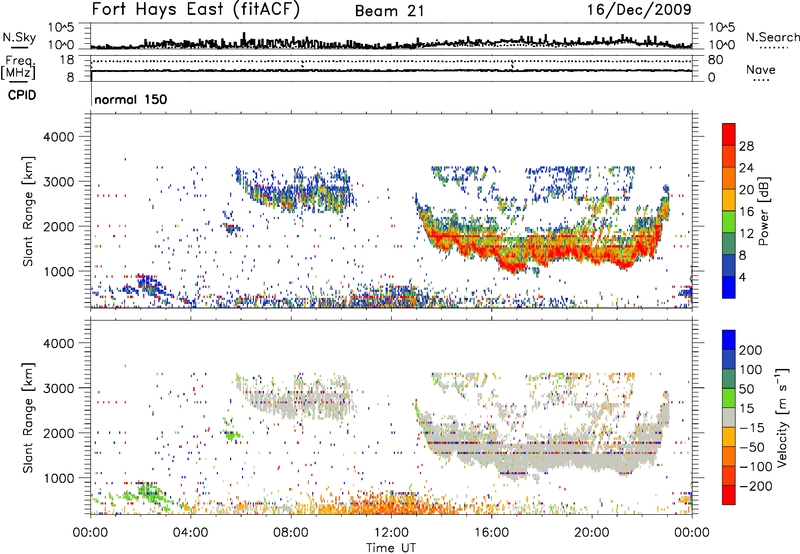Viewport: 800px width, 554px height.
Task: Click the blue top of the velocity color bar
Action: point(729,340)
